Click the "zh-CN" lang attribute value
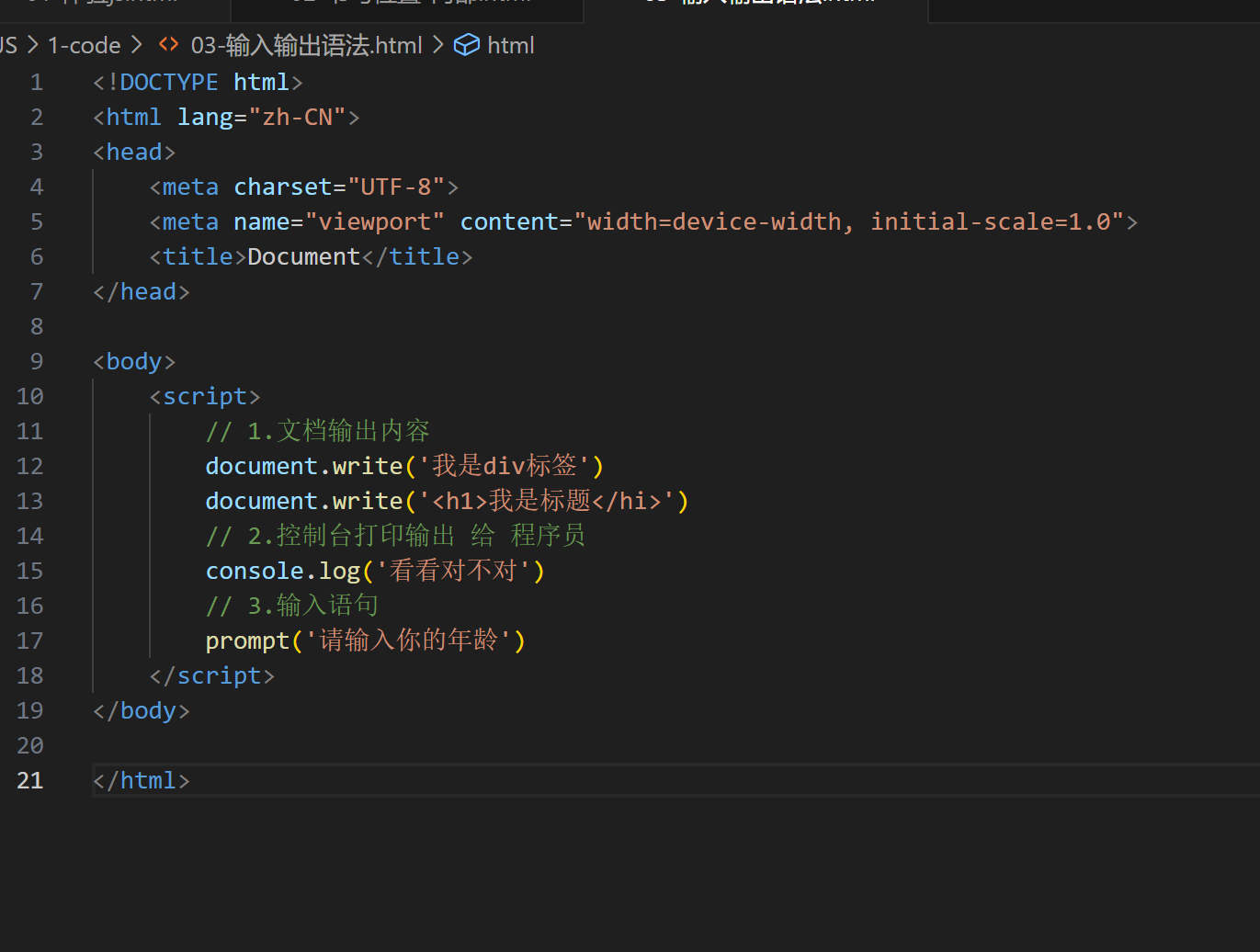1260x952 pixels. click(297, 118)
